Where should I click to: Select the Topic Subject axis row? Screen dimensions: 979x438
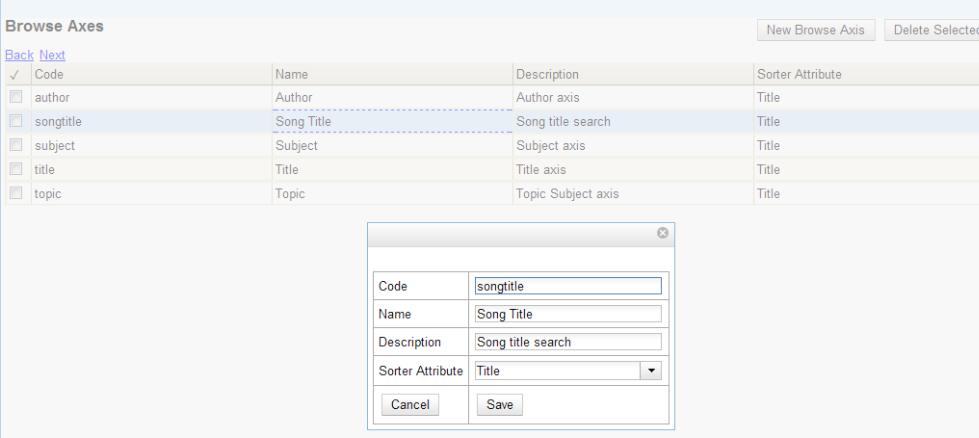[x=565, y=194]
